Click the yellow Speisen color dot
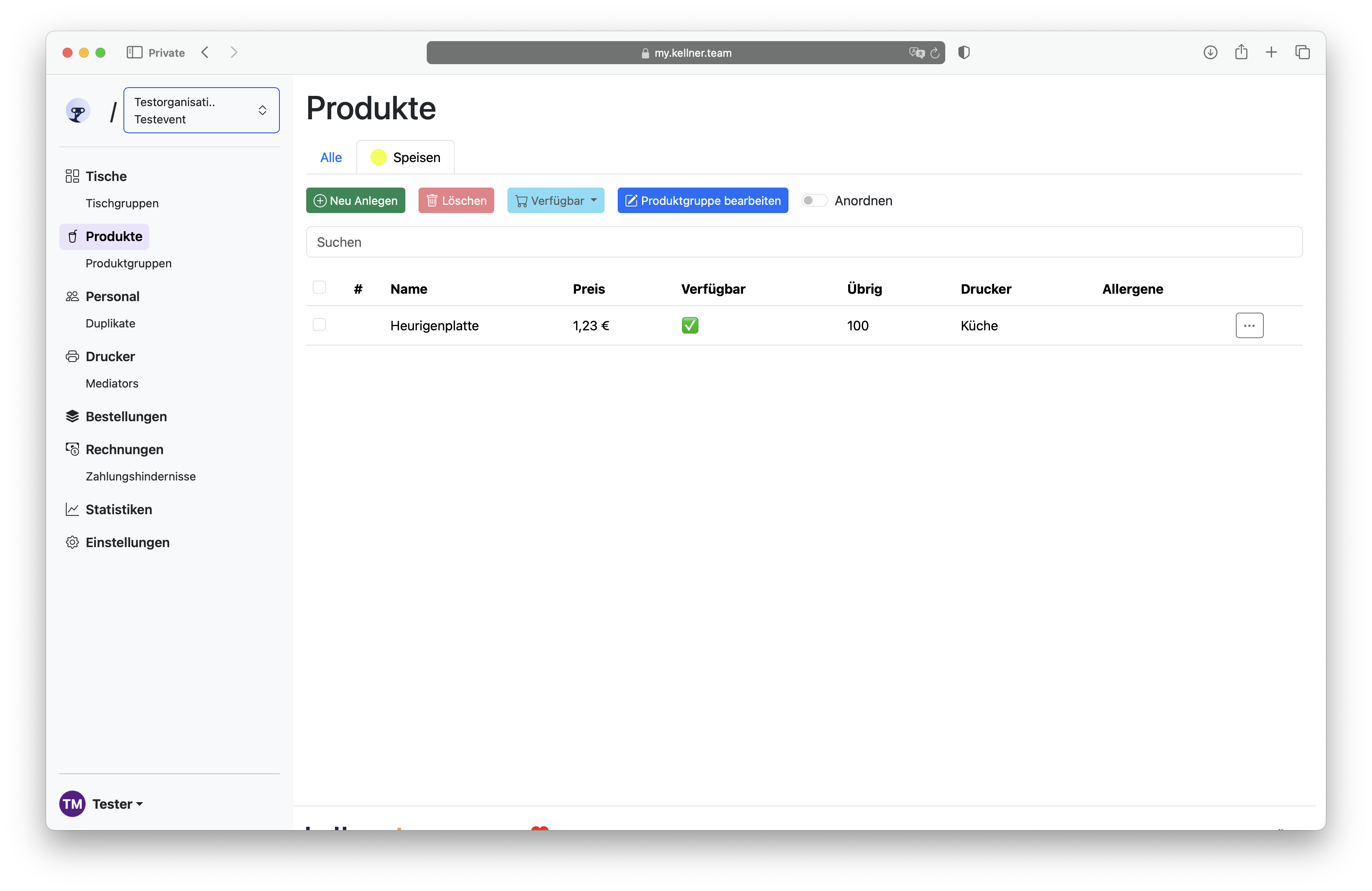 coord(378,157)
